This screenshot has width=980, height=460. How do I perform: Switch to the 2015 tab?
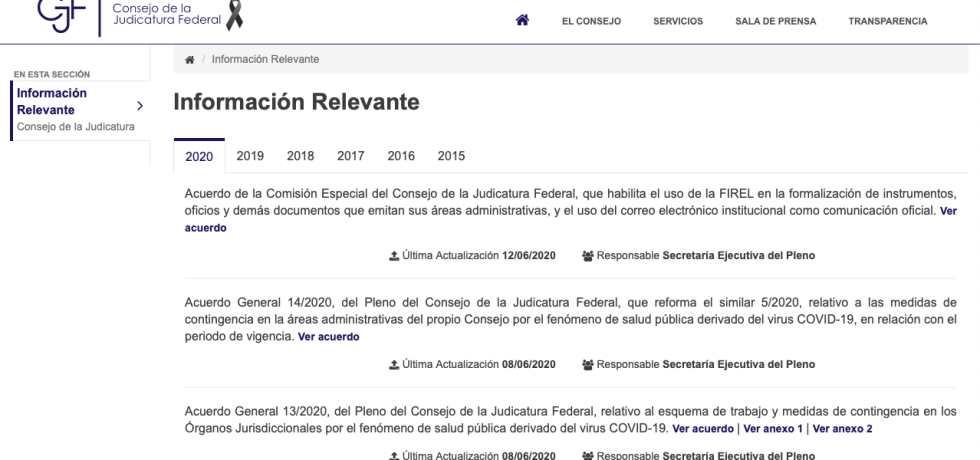point(451,155)
